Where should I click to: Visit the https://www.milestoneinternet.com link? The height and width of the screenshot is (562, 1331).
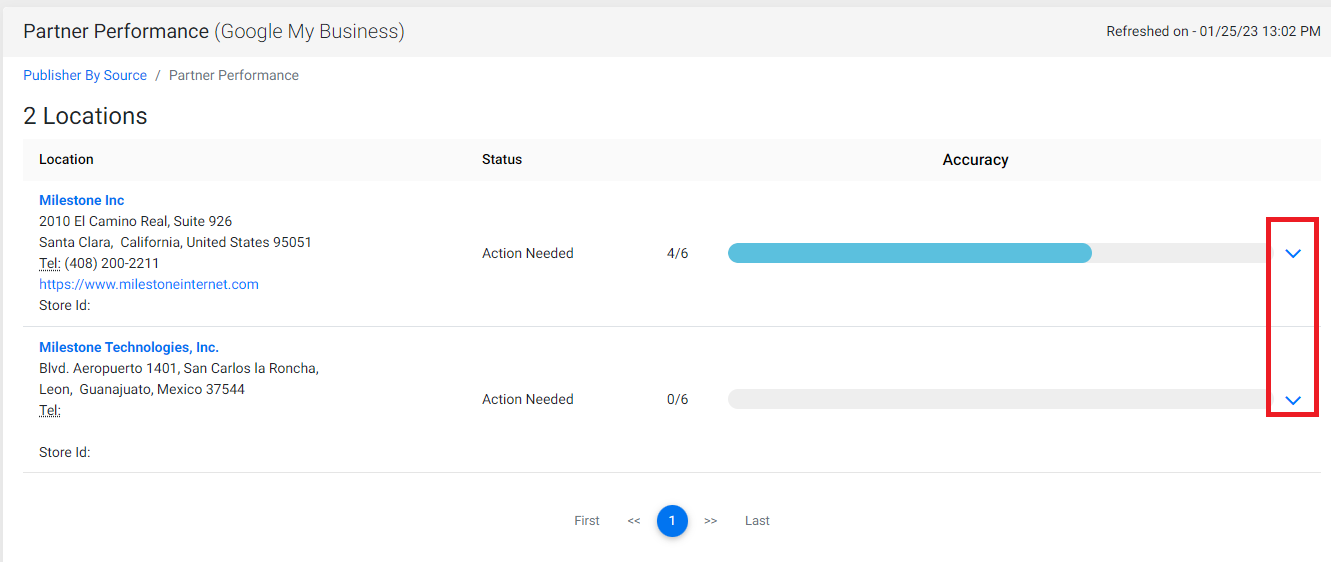click(149, 284)
